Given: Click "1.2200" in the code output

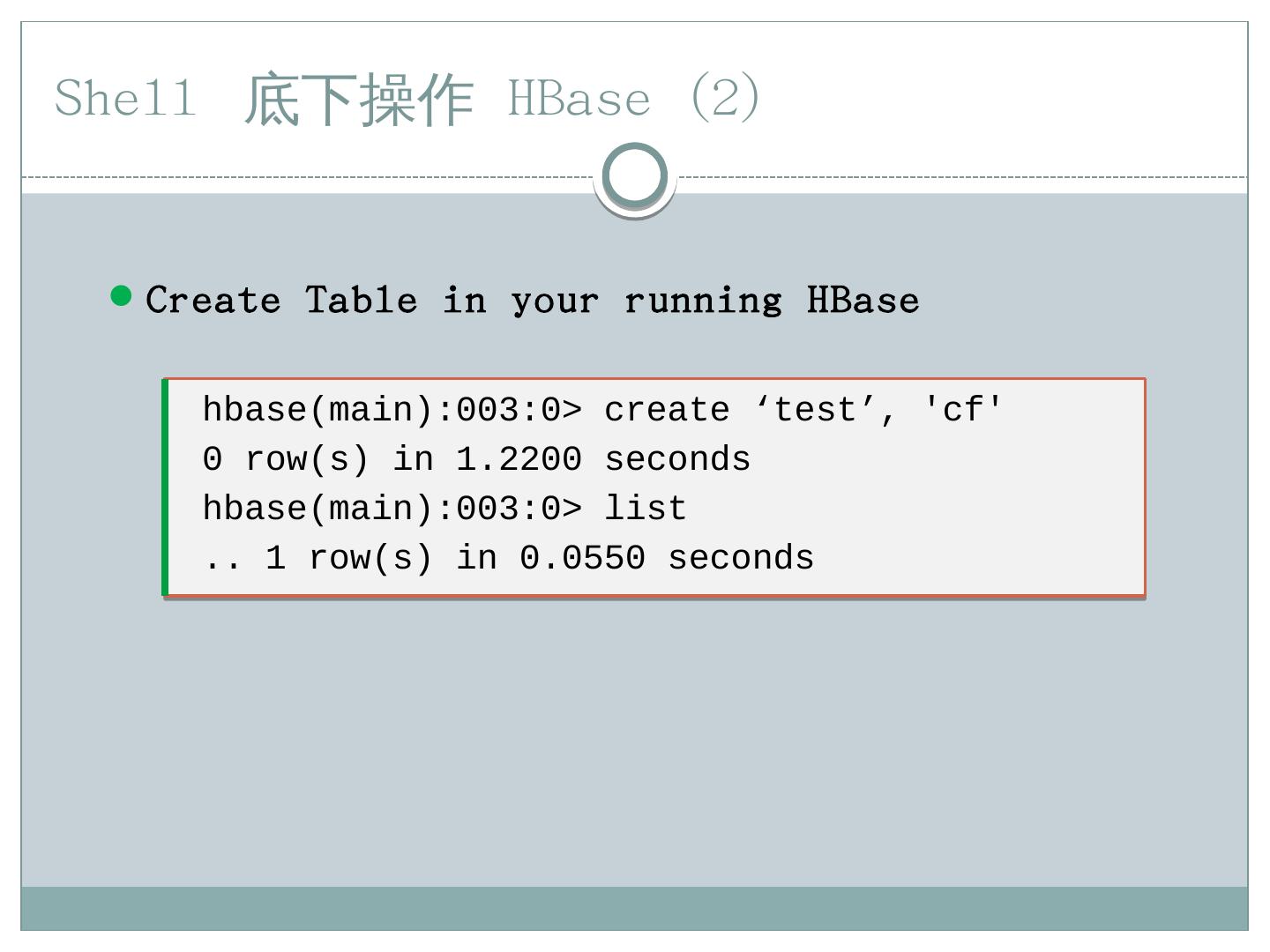Looking at the screenshot, I should click(x=519, y=459).
